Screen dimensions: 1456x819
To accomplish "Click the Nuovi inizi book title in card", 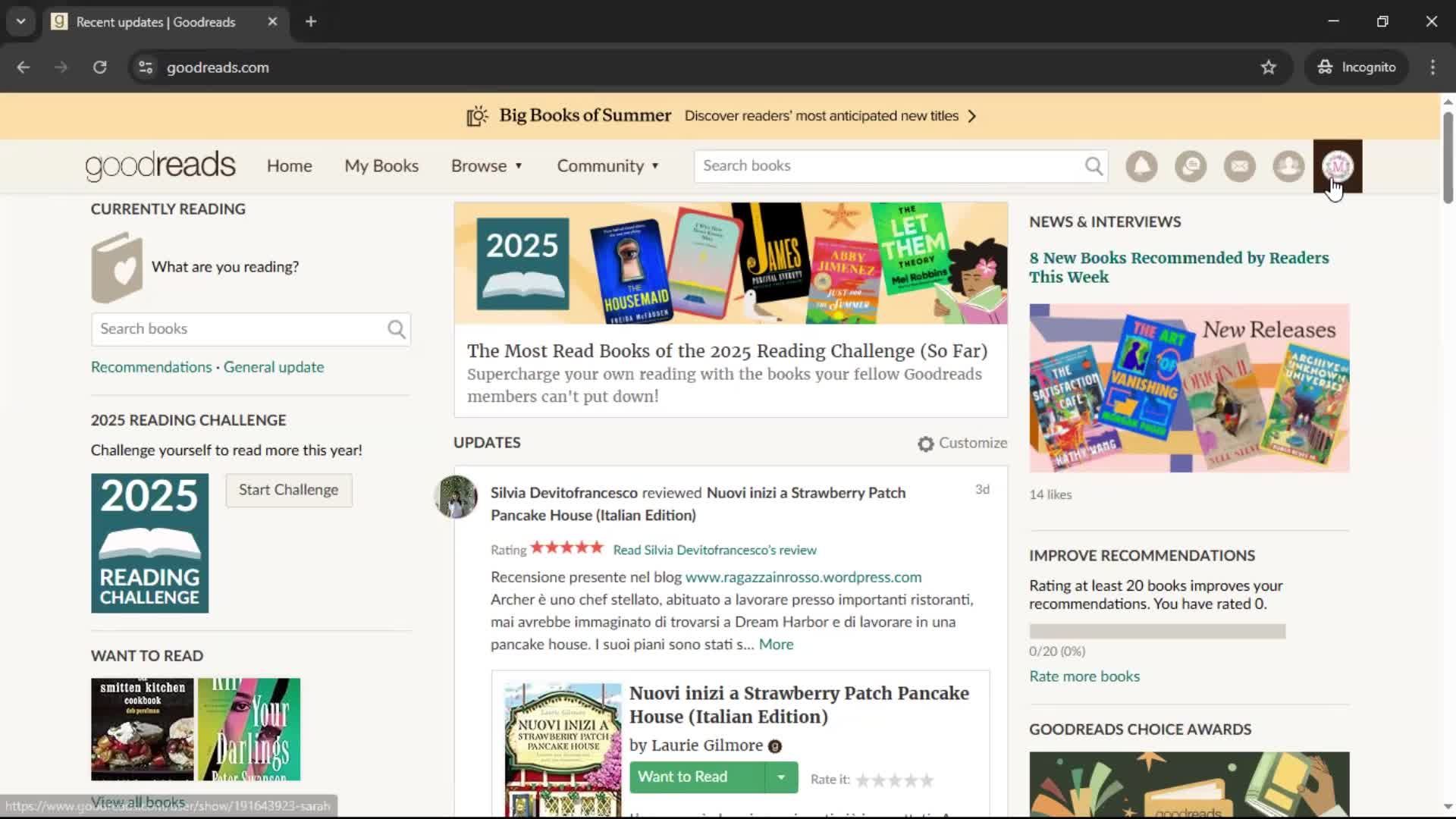I will click(799, 704).
